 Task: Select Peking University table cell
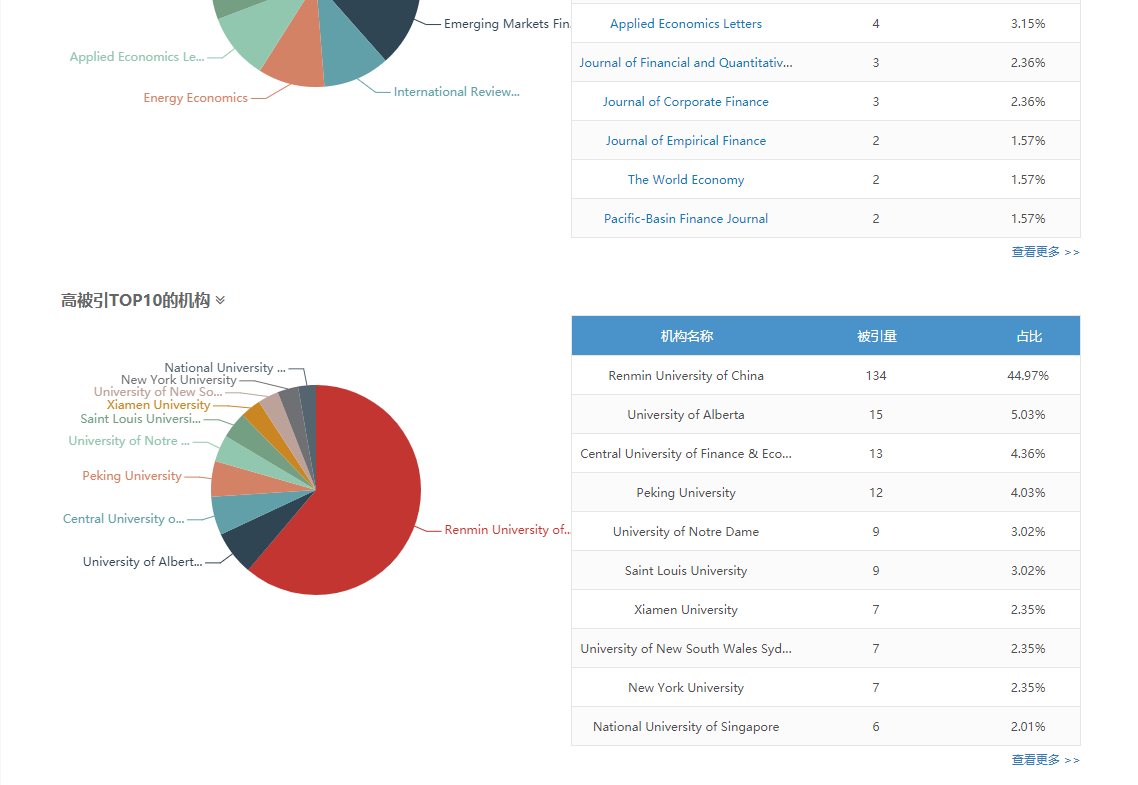[686, 493]
